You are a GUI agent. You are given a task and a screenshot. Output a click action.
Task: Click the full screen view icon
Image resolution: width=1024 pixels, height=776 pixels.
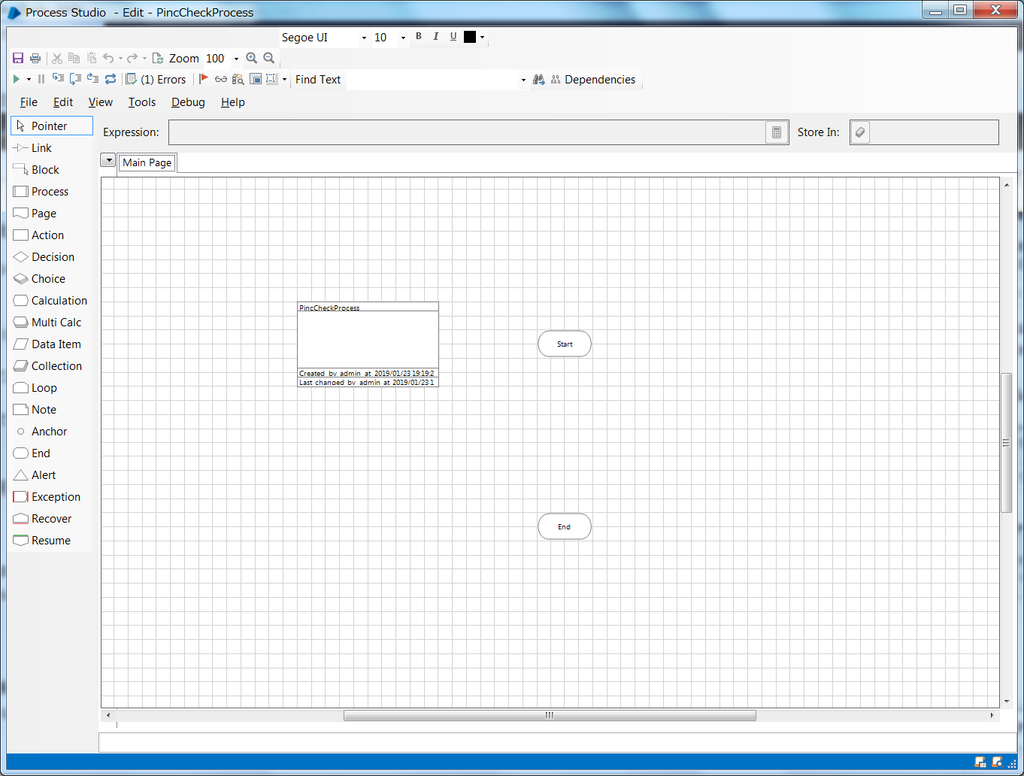pos(255,79)
